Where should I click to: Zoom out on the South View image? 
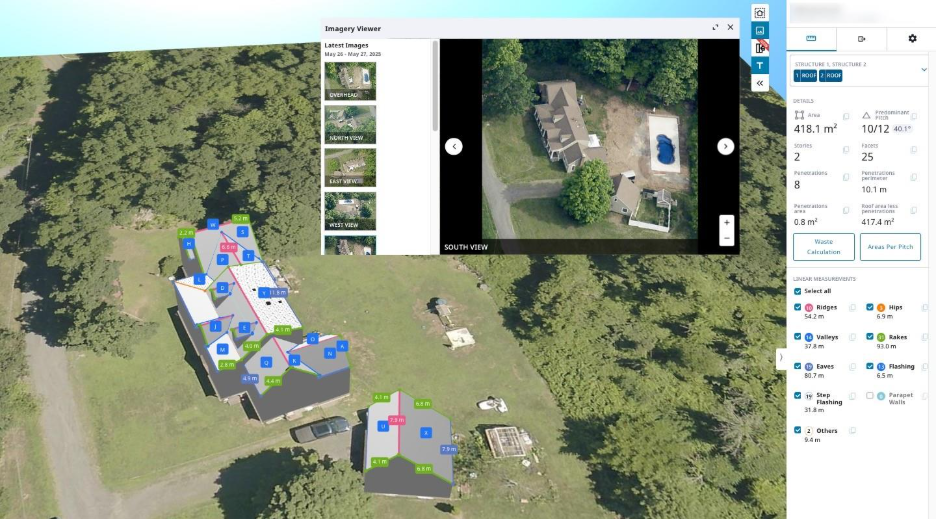tap(726, 238)
